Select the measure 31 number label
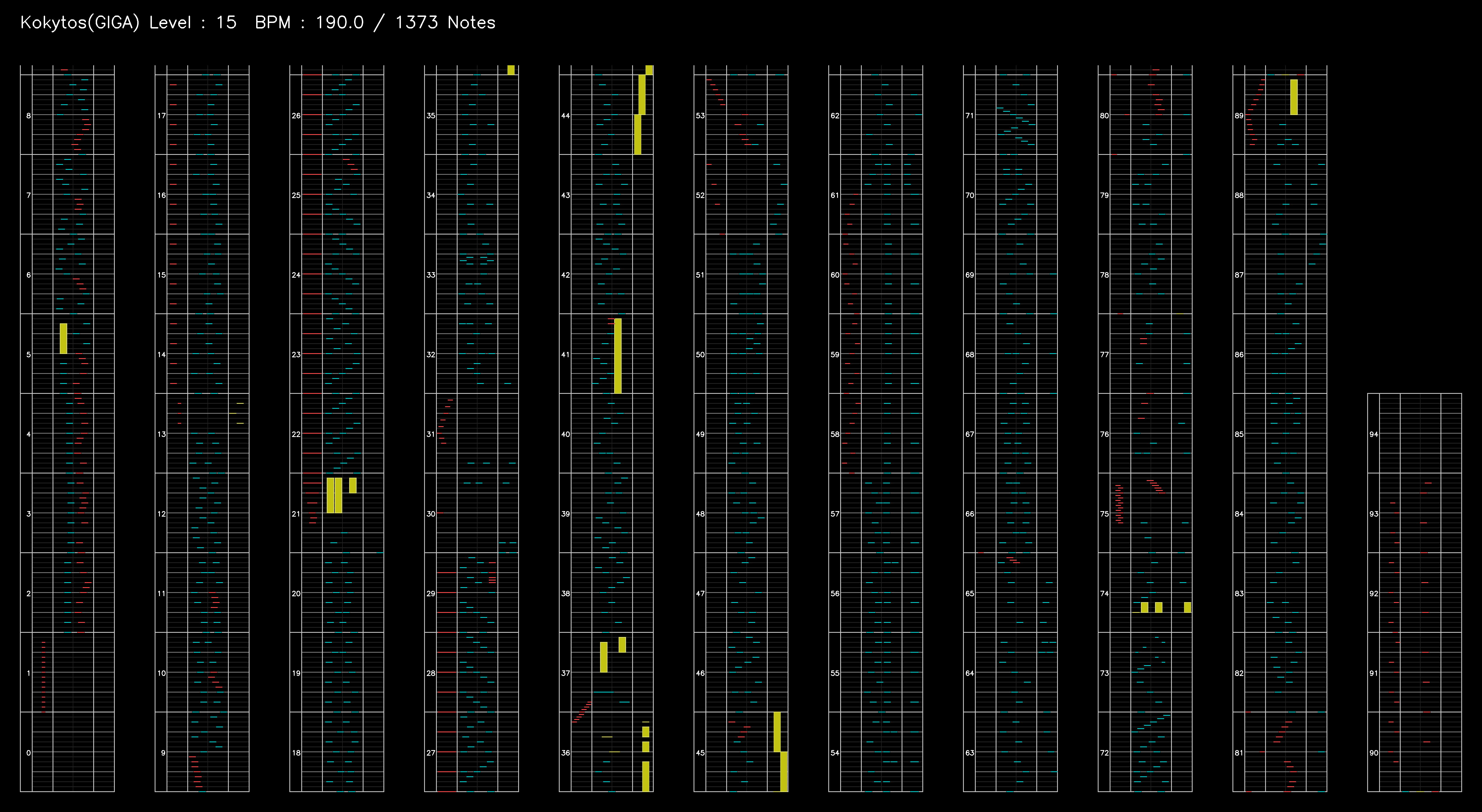 click(x=431, y=434)
